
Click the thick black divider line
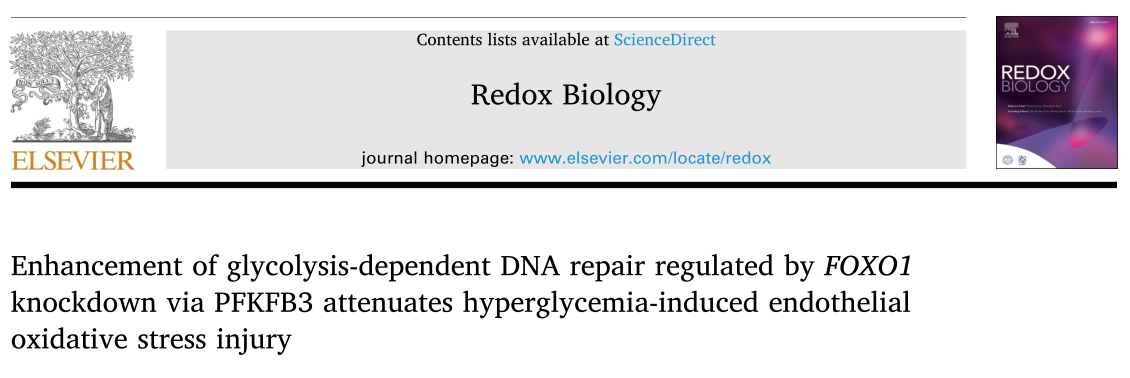click(564, 185)
